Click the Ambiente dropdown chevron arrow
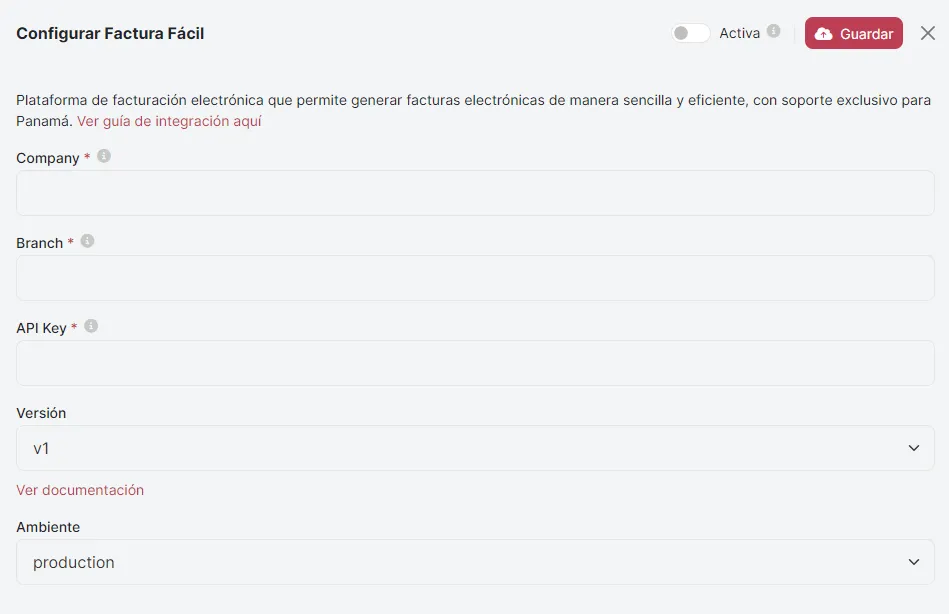Screen dimensions: 949x614 pos(913,562)
